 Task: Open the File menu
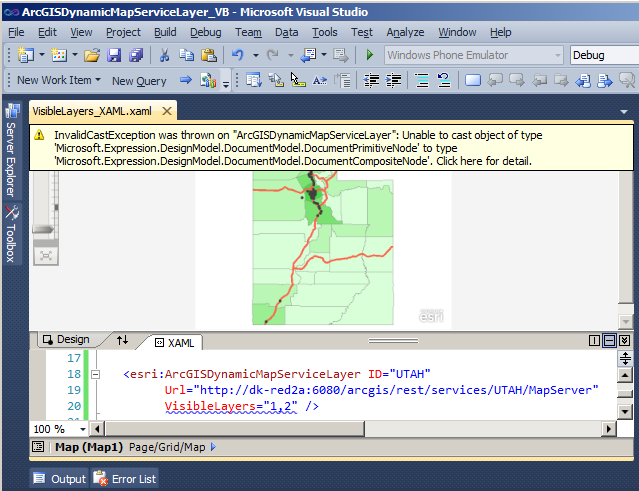[x=16, y=32]
